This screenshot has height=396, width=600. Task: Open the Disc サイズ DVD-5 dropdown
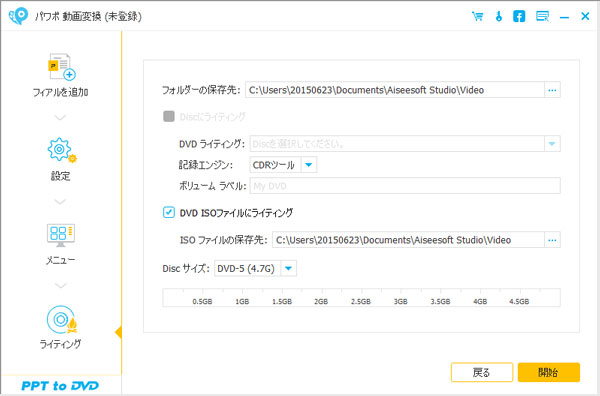pos(289,269)
